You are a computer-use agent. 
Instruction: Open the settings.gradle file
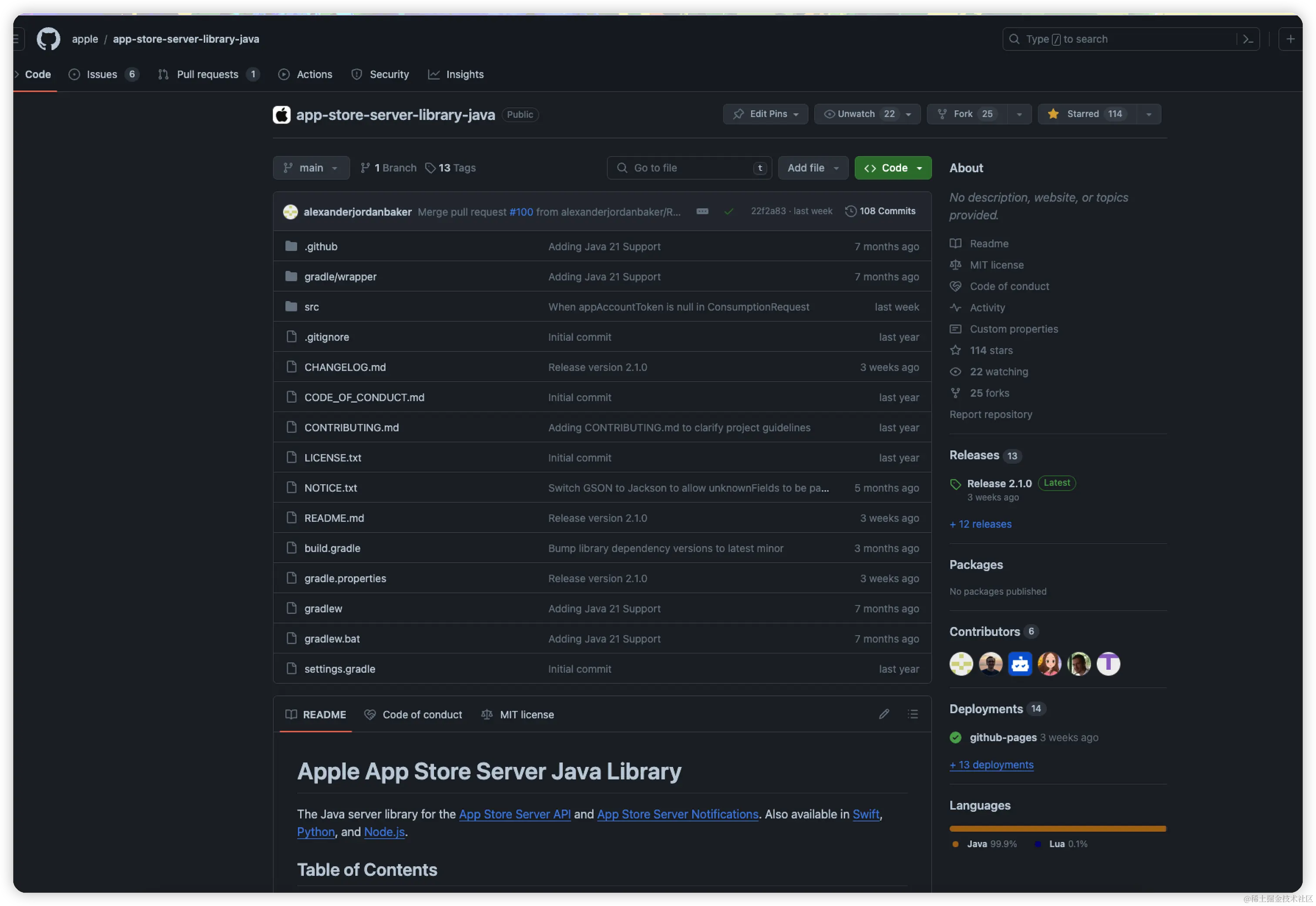coord(340,669)
